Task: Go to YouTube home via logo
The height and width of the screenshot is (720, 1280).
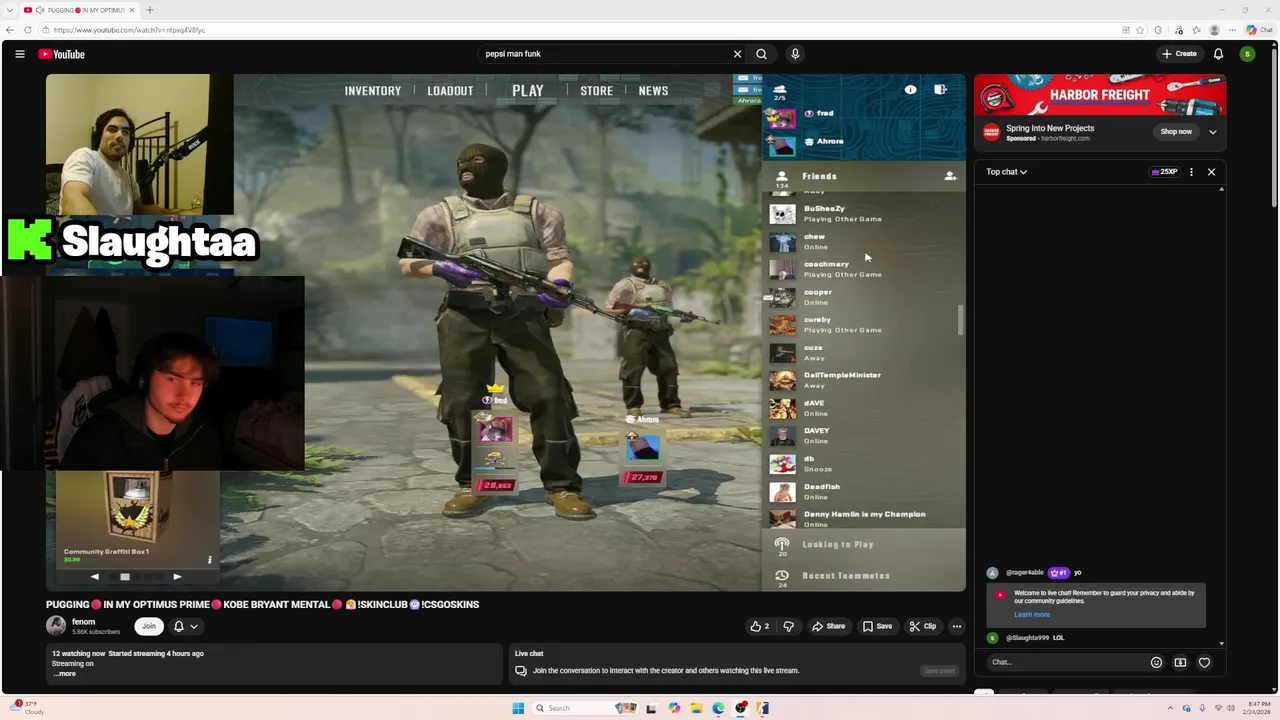Action: tap(62, 54)
